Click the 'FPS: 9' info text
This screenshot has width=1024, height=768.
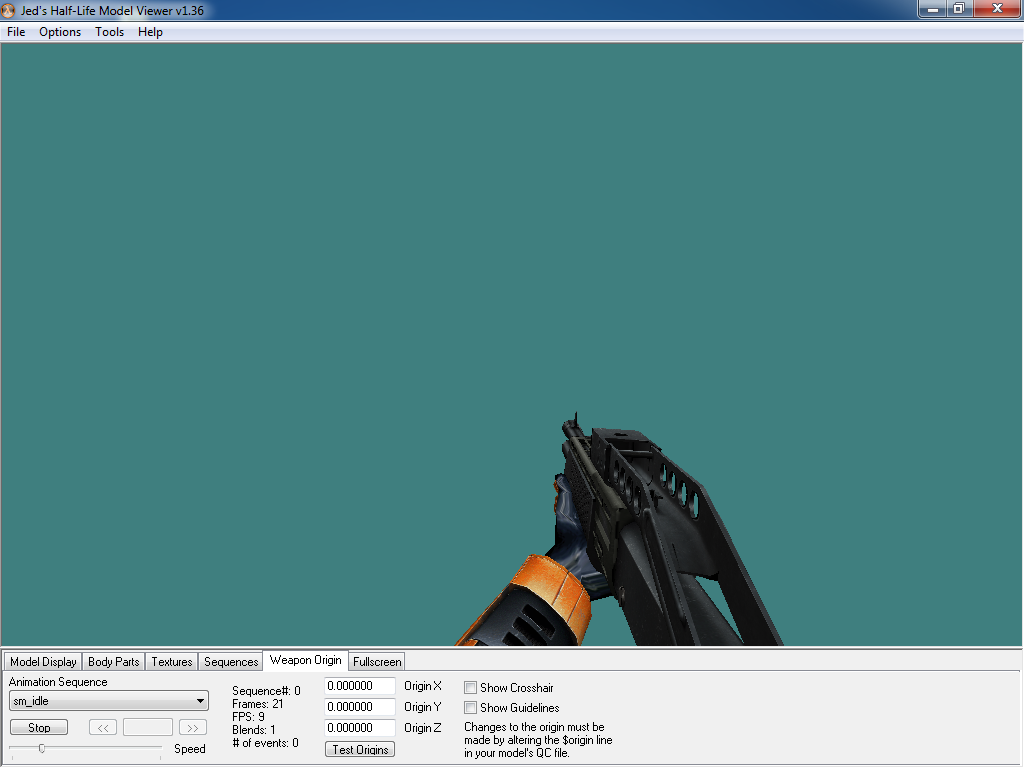248,717
